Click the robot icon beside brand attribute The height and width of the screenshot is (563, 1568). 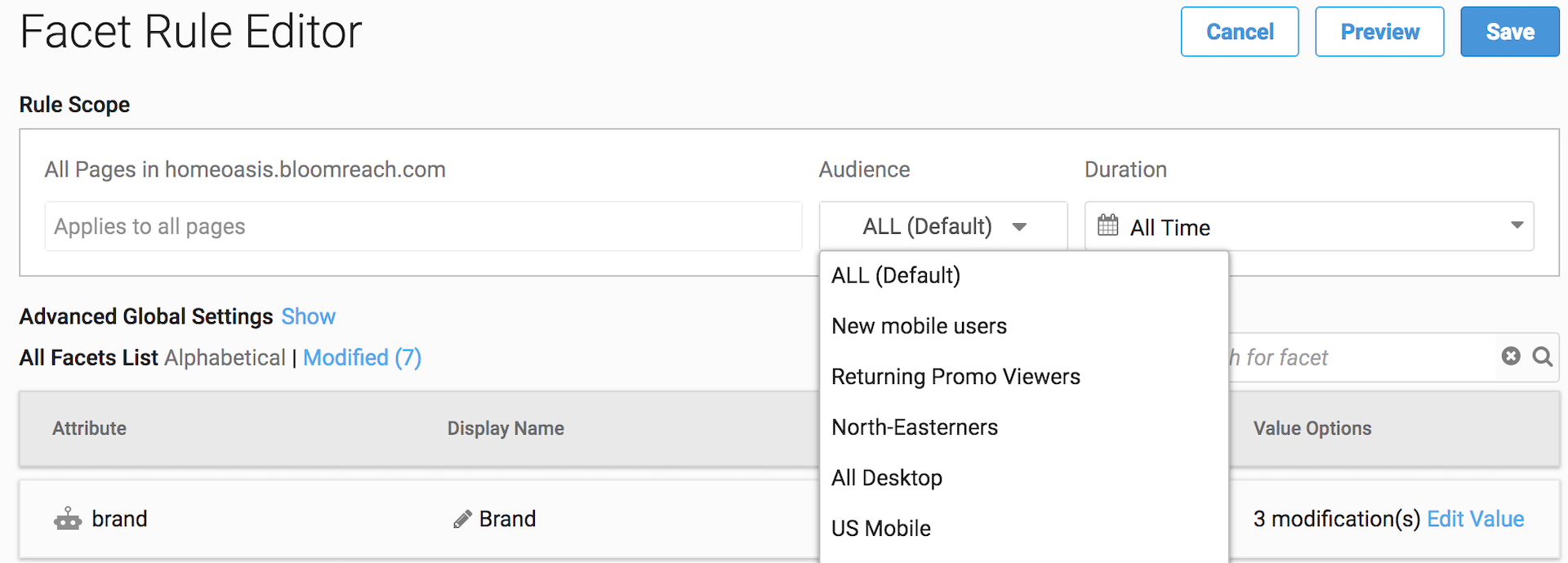tap(68, 519)
